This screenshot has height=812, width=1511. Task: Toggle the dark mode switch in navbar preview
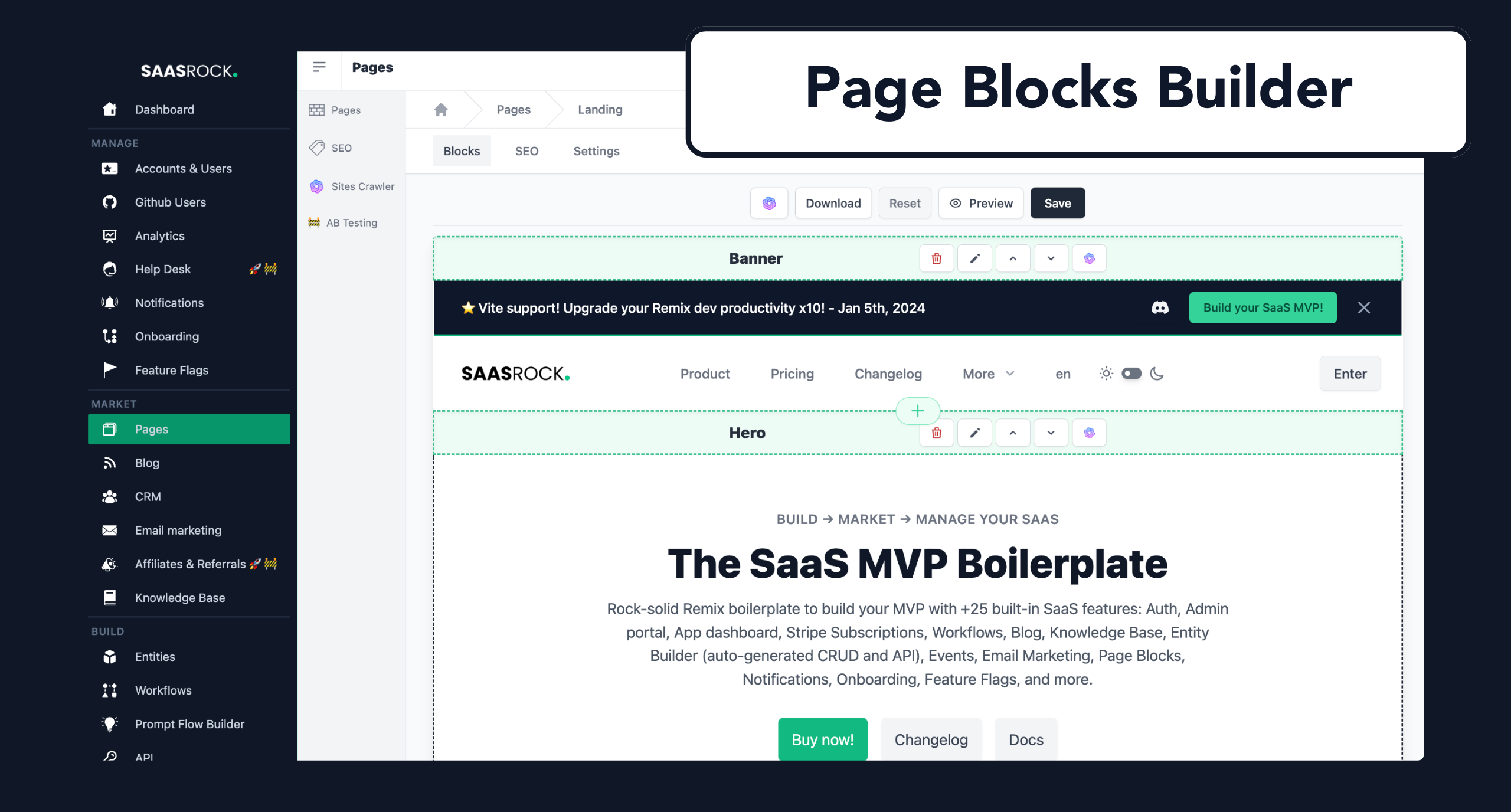1131,374
